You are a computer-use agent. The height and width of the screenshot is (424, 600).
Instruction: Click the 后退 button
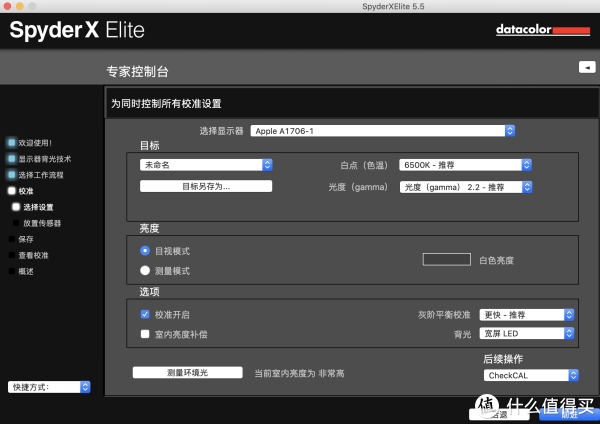tap(499, 415)
